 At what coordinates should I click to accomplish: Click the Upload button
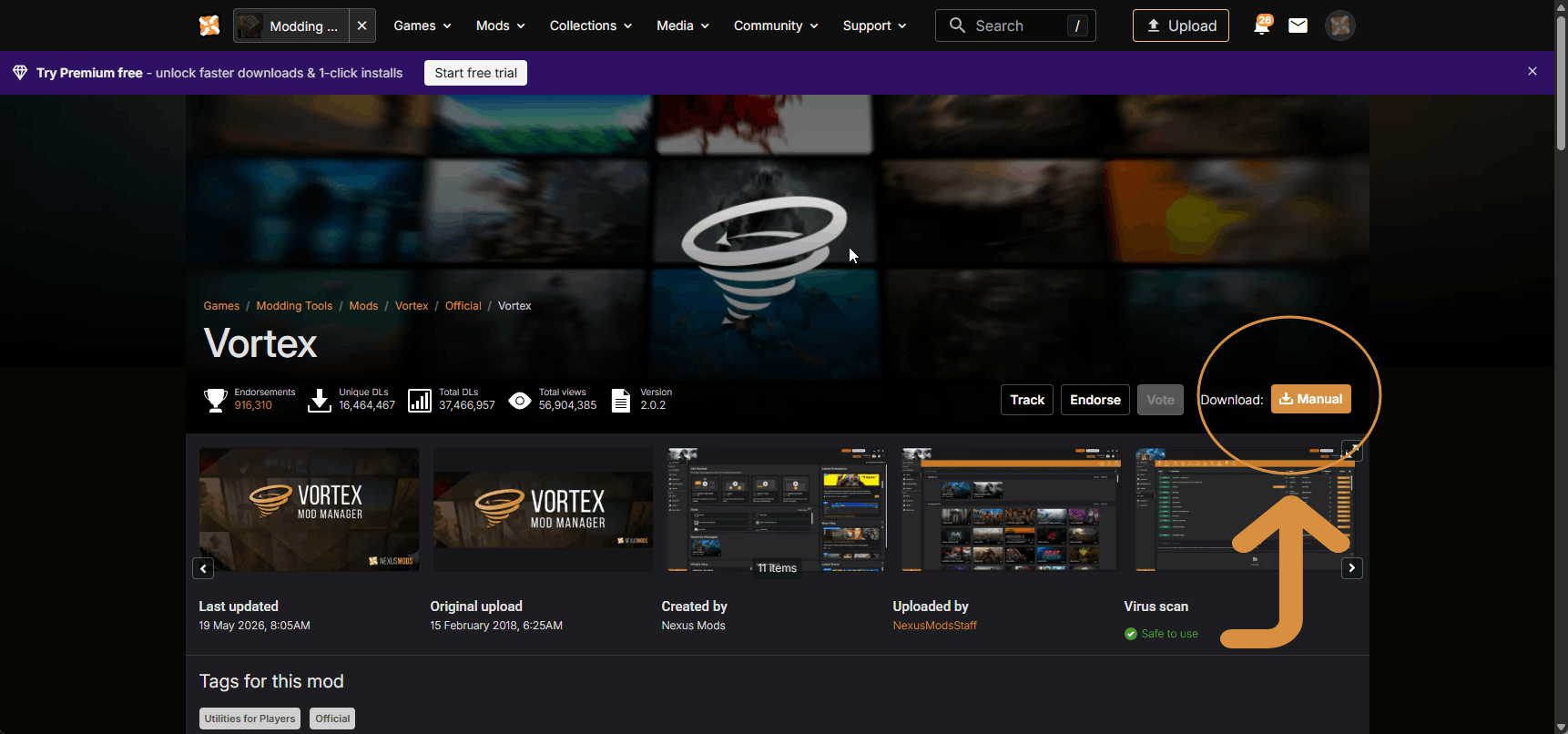click(1181, 25)
